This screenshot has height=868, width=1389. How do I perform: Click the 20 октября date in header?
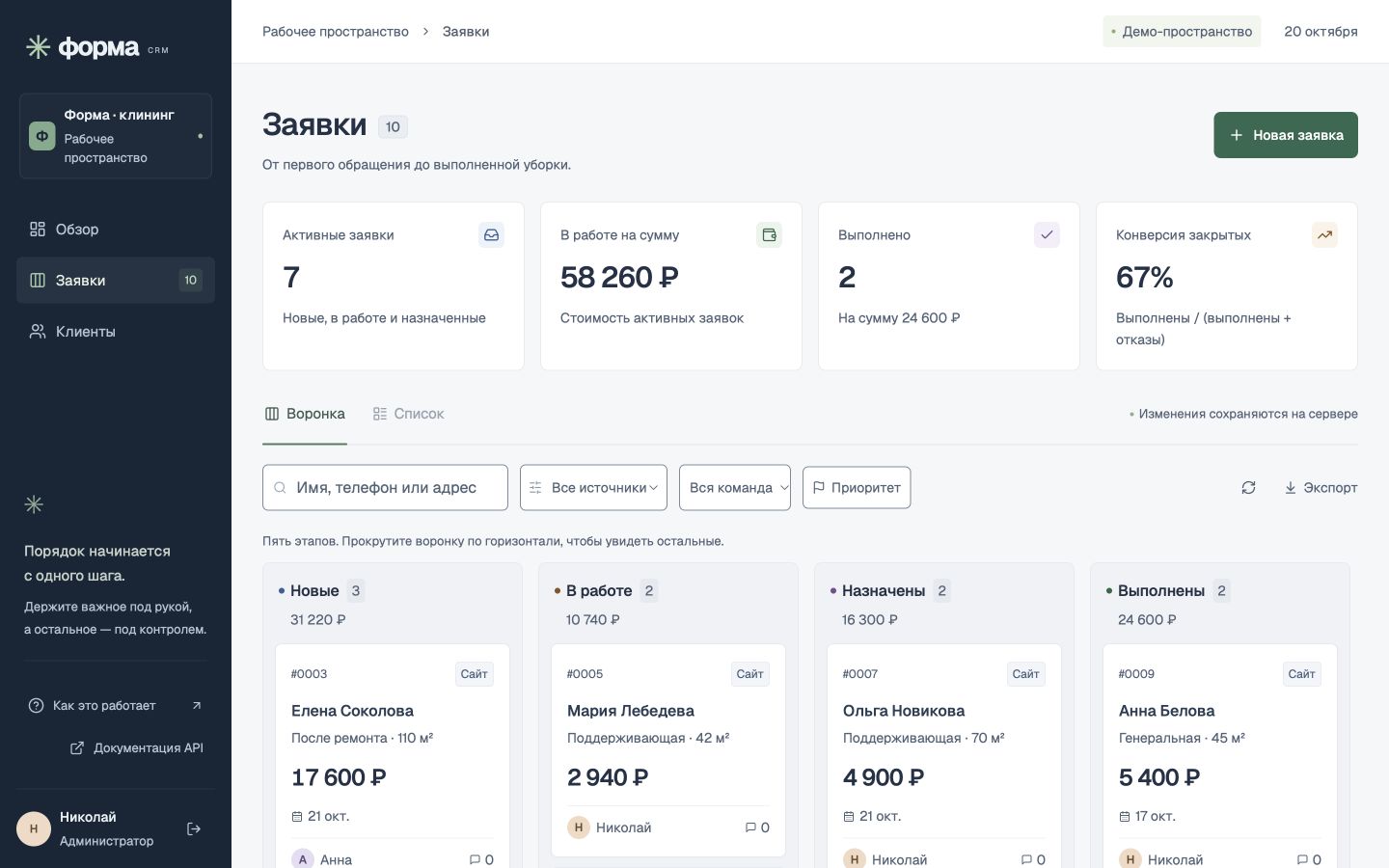pyautogui.click(x=1321, y=32)
